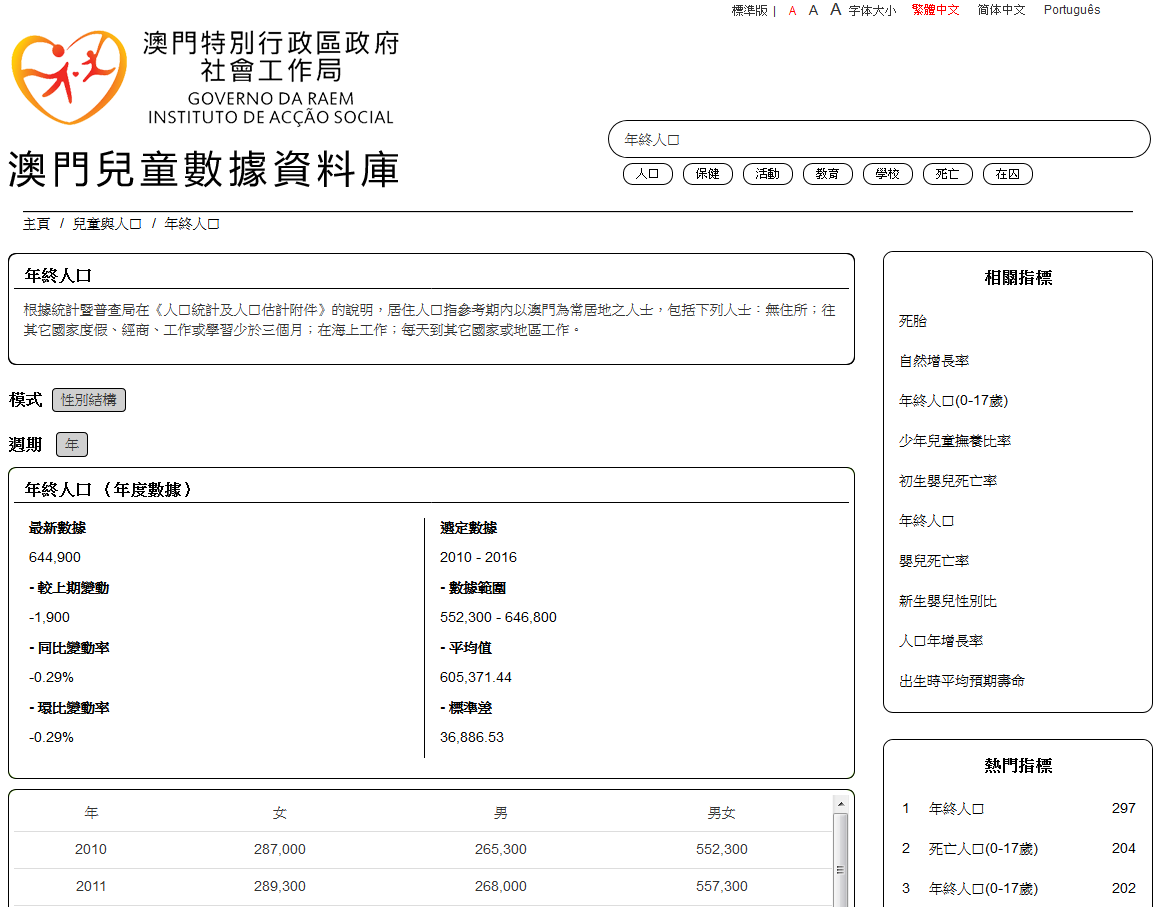Click the 女 column header
1164x907 pixels.
279,813
